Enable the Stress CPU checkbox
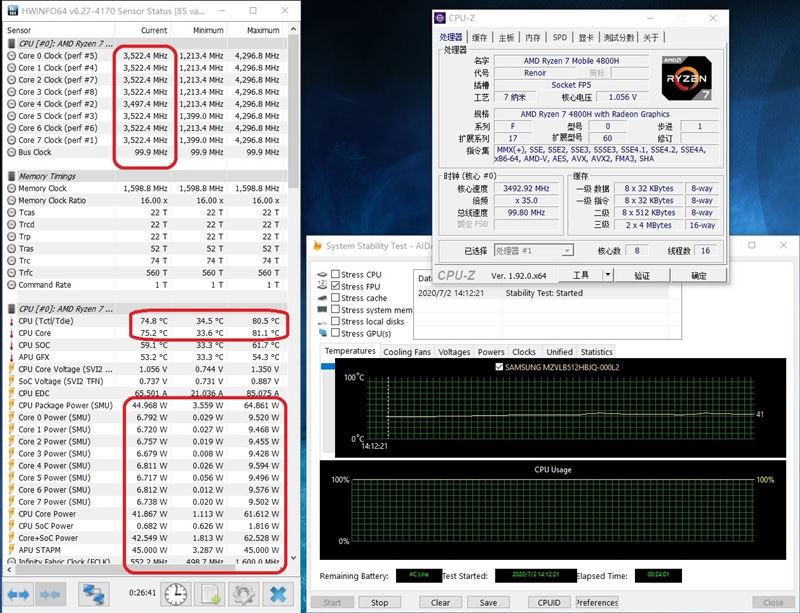This screenshot has height=613, width=800. coord(335,274)
